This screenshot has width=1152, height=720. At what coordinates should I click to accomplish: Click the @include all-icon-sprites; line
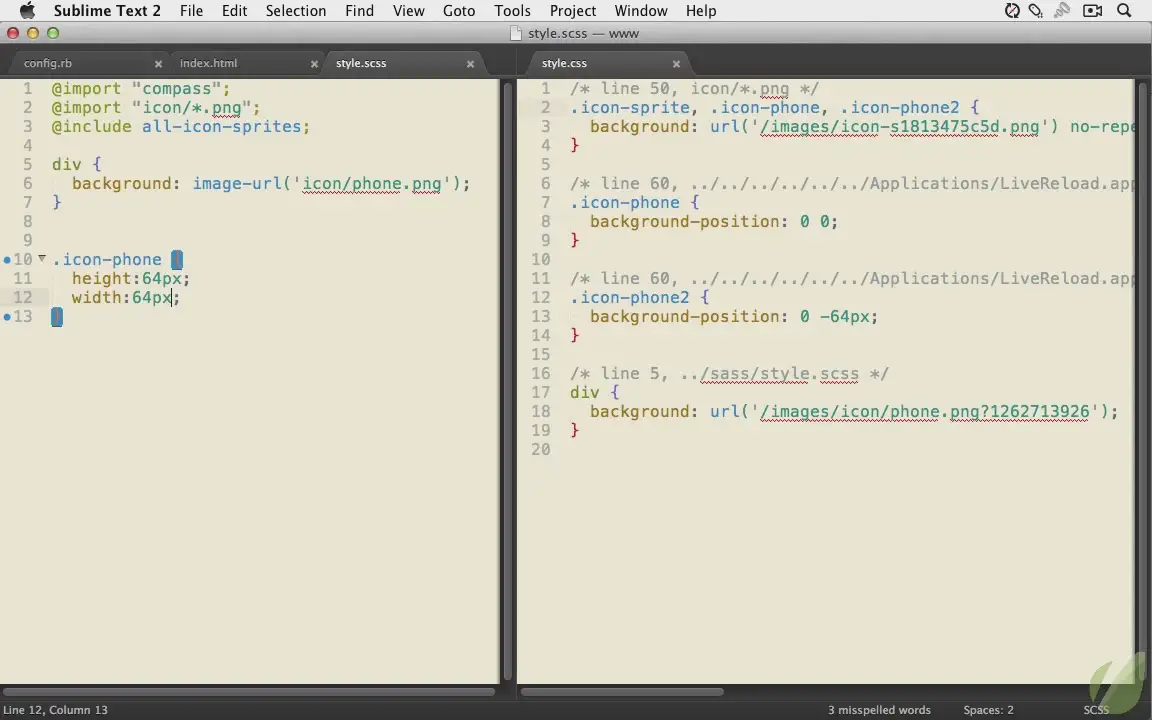coord(181,127)
